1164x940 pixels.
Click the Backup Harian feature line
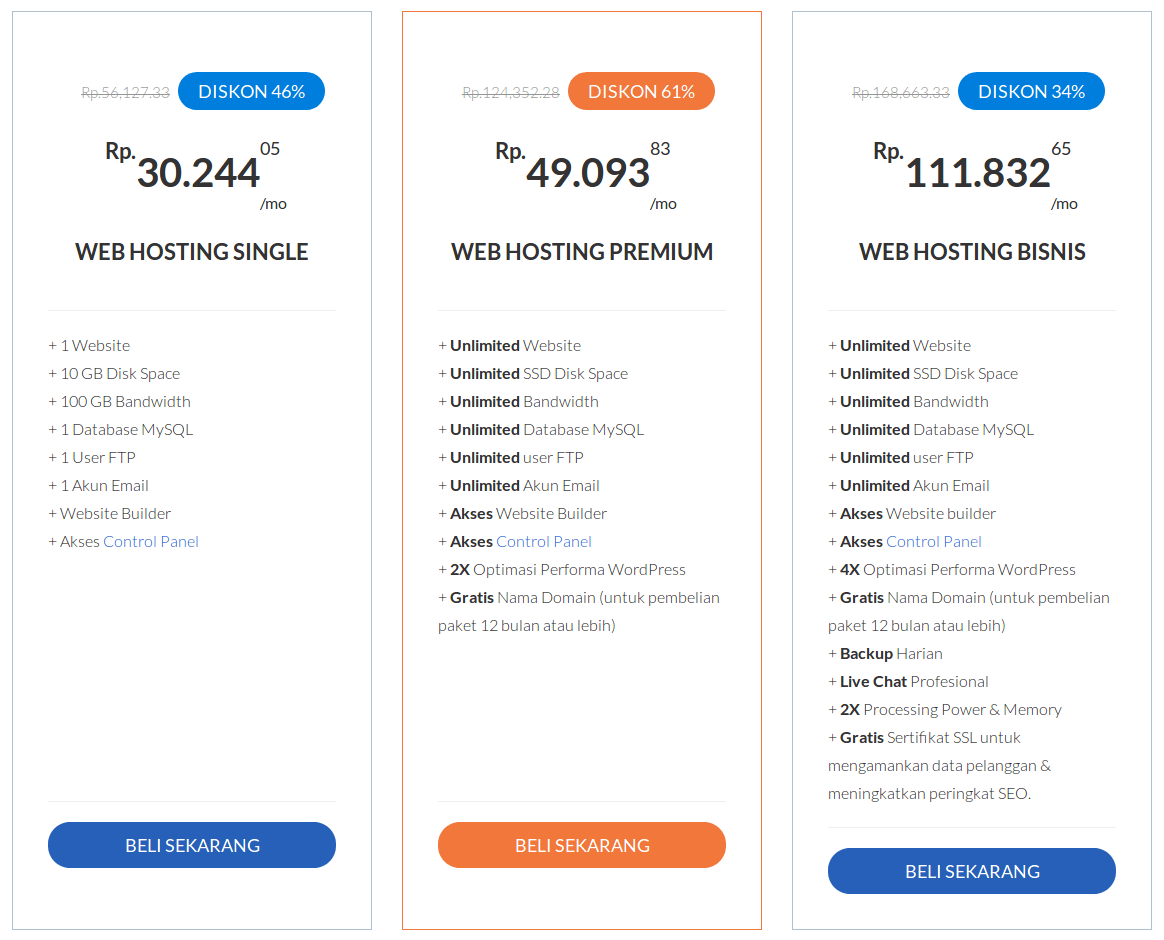886,654
